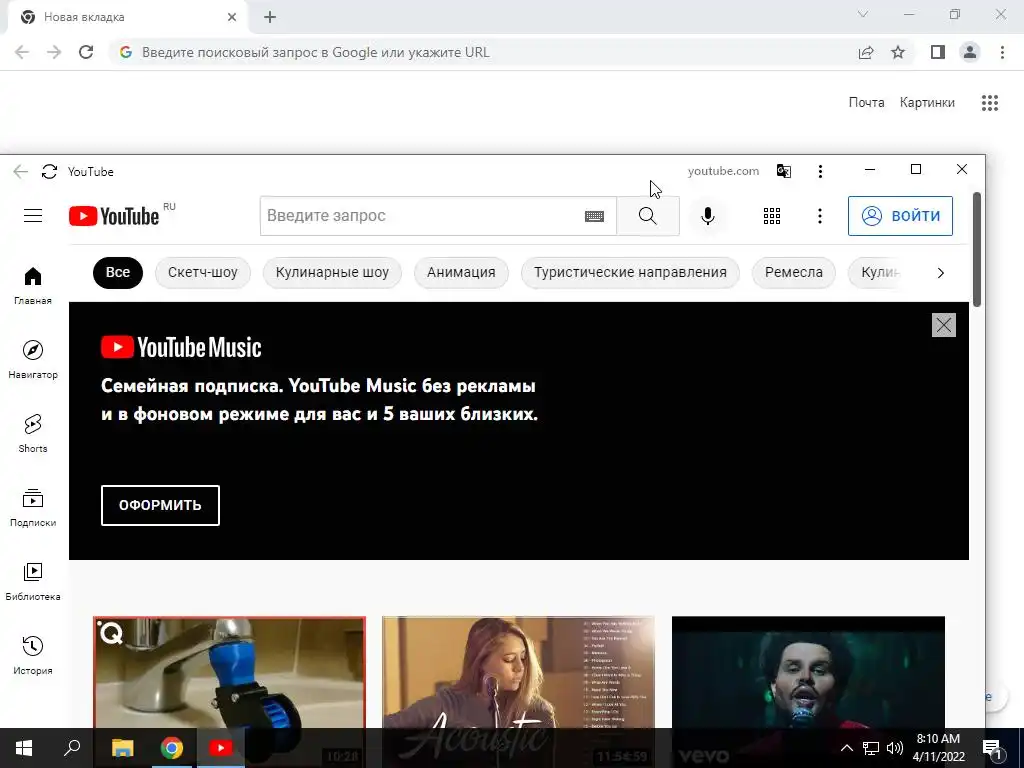Click the ВОЙТИ sign-in button
The image size is (1024, 768).
[x=900, y=216]
